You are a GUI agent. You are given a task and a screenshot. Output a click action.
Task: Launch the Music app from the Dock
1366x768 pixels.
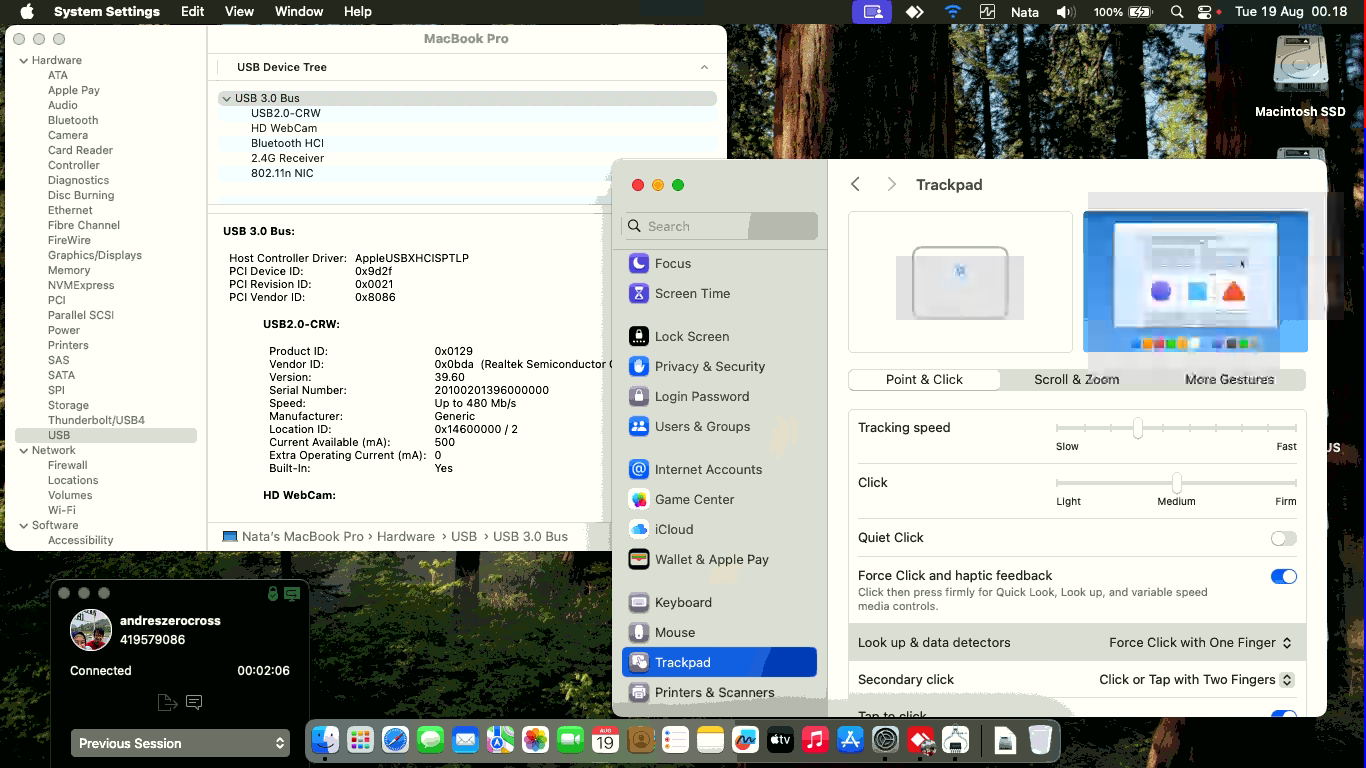pyautogui.click(x=813, y=740)
